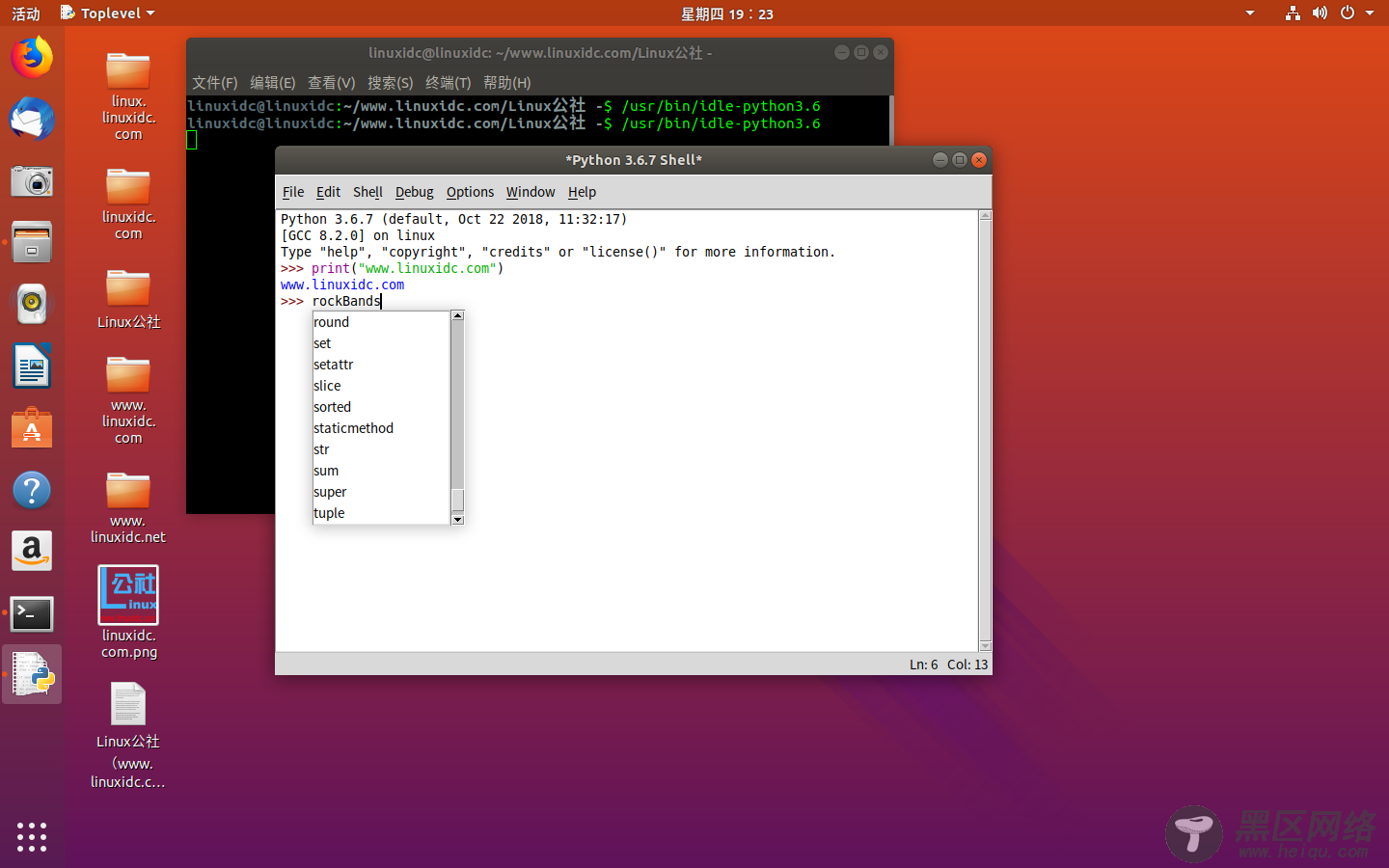
Task: Open Thunderbird mail from the dock
Action: click(x=32, y=120)
